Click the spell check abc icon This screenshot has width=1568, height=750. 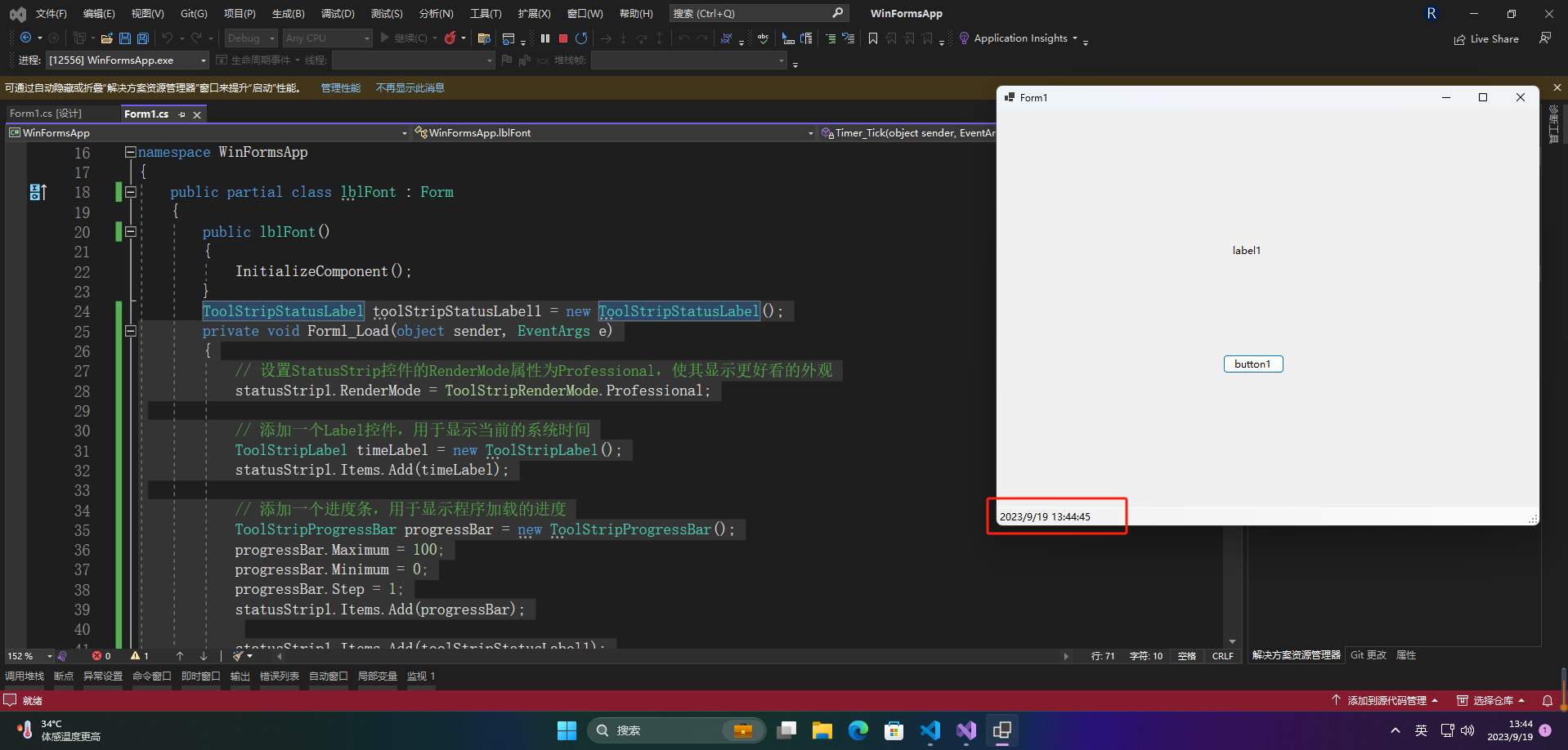[763, 38]
